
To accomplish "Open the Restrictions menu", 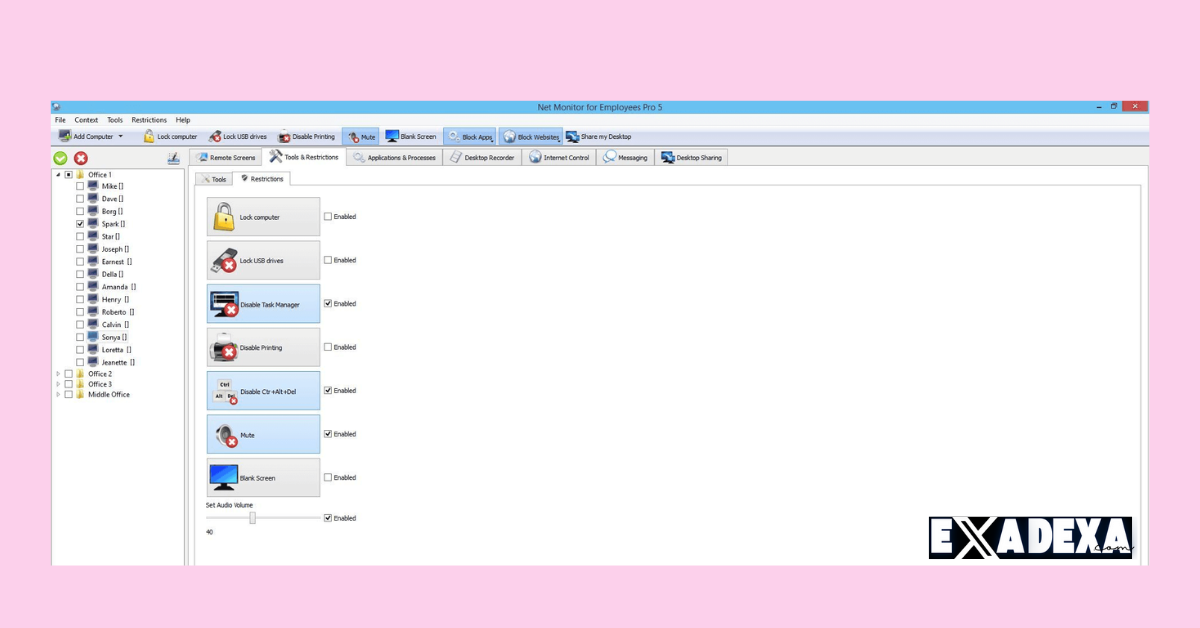I will coord(148,119).
